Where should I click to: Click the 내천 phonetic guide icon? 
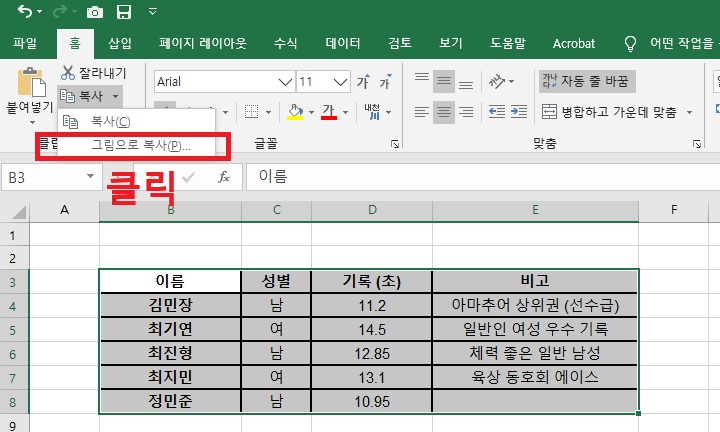372,112
